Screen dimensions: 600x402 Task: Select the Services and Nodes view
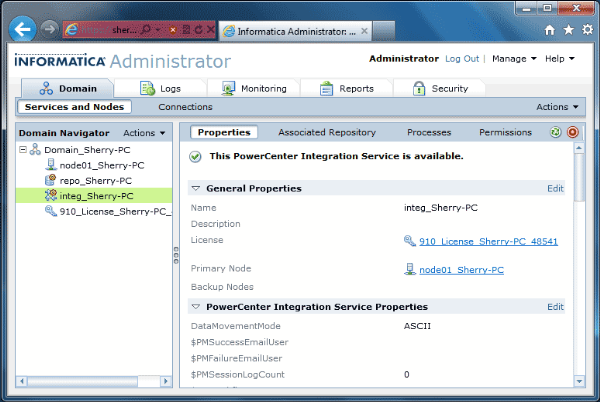point(74,107)
